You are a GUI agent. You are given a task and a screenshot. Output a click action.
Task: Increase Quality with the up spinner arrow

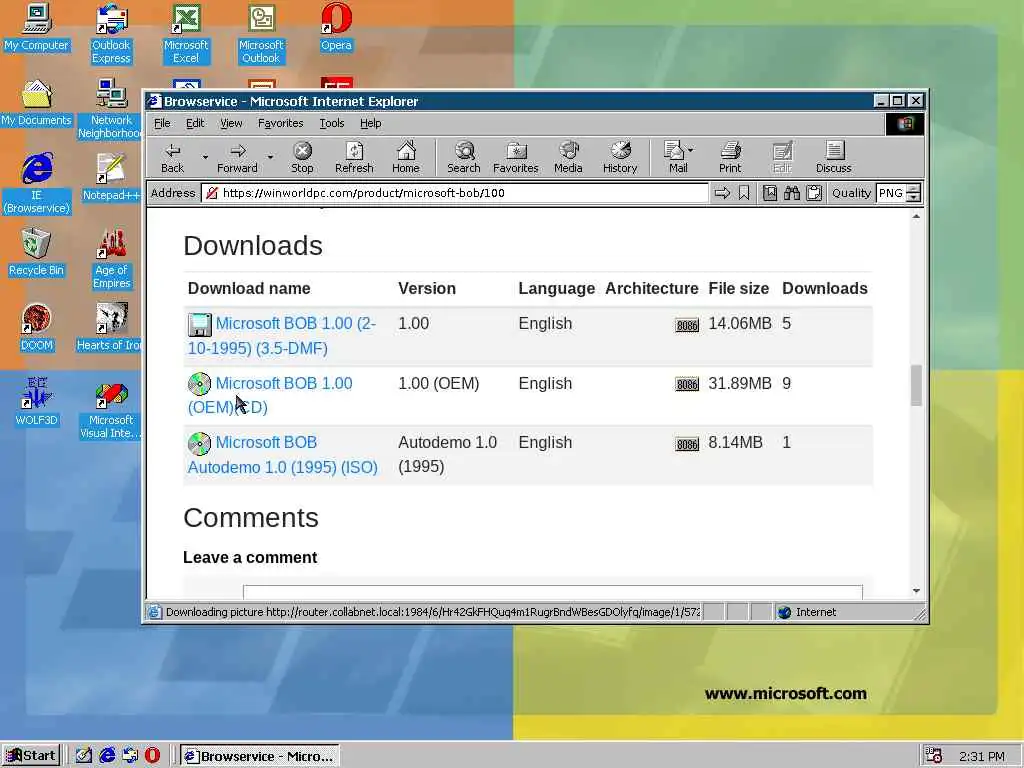click(x=914, y=189)
